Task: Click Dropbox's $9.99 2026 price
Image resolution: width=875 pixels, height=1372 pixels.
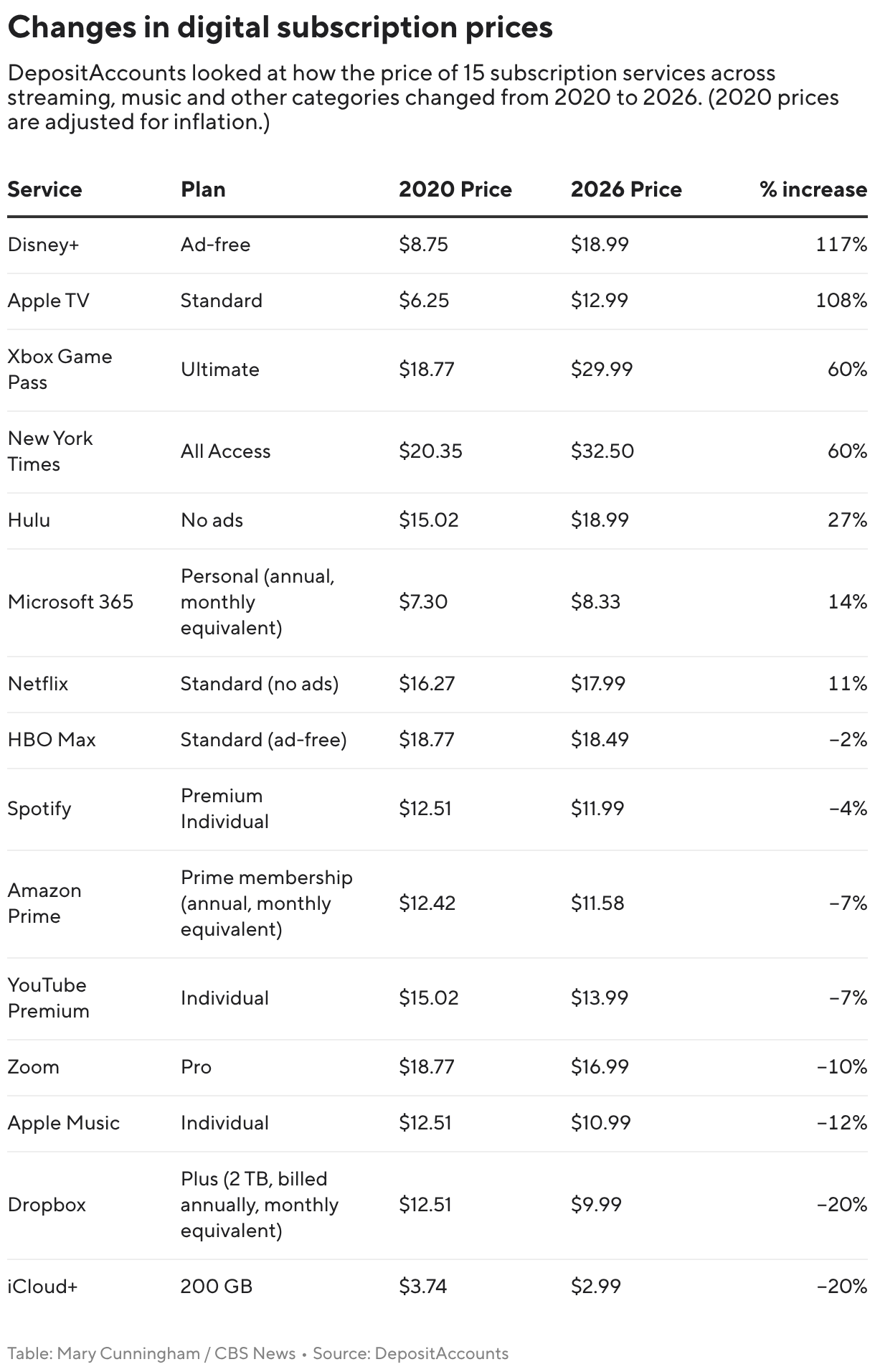Action: pos(596,1205)
